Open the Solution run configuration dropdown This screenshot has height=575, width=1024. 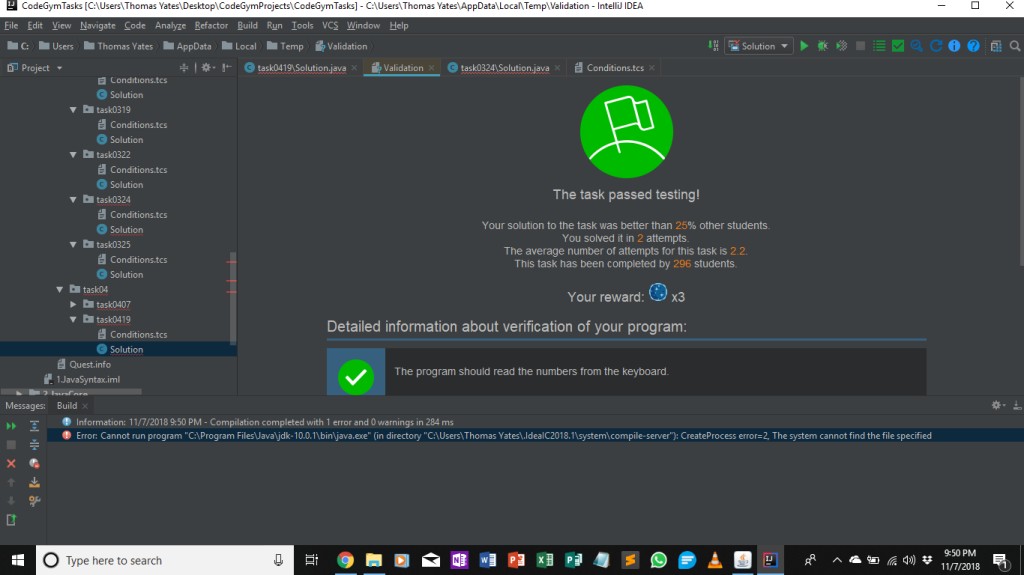758,46
